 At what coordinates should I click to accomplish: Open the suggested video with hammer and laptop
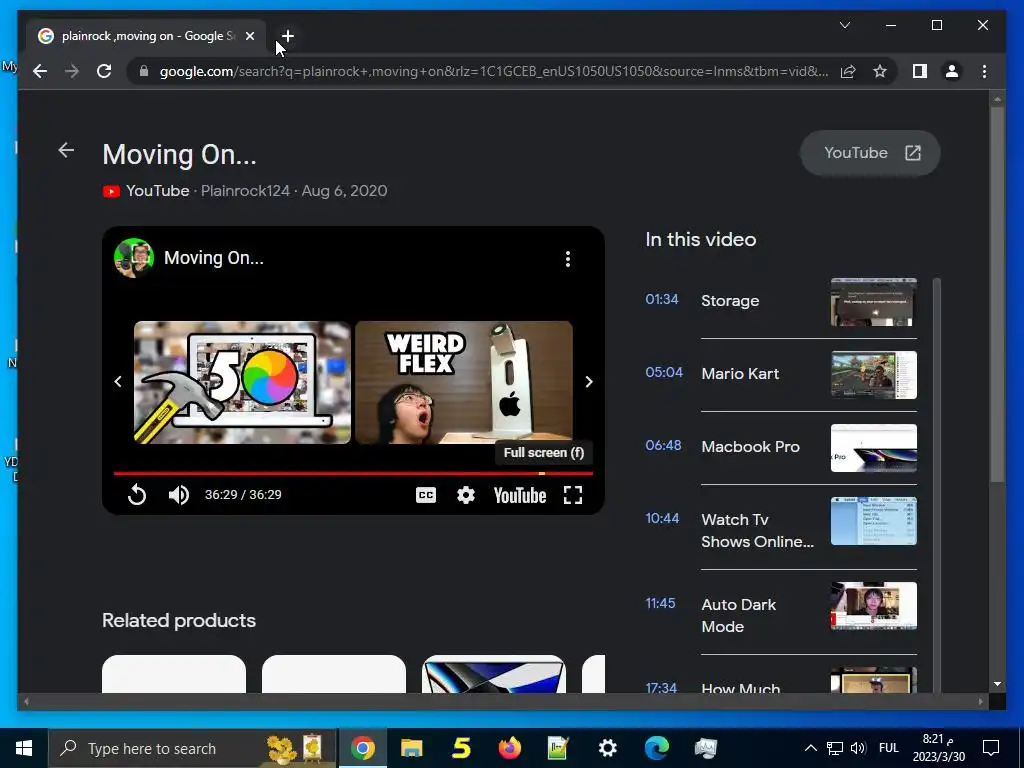click(x=242, y=383)
